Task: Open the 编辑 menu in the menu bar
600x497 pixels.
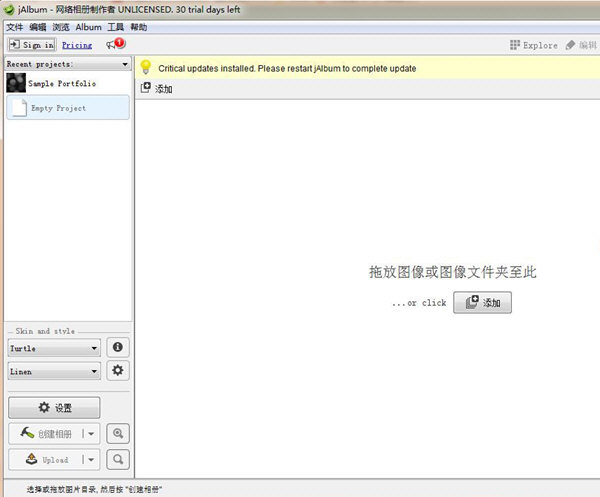Action: [x=38, y=27]
